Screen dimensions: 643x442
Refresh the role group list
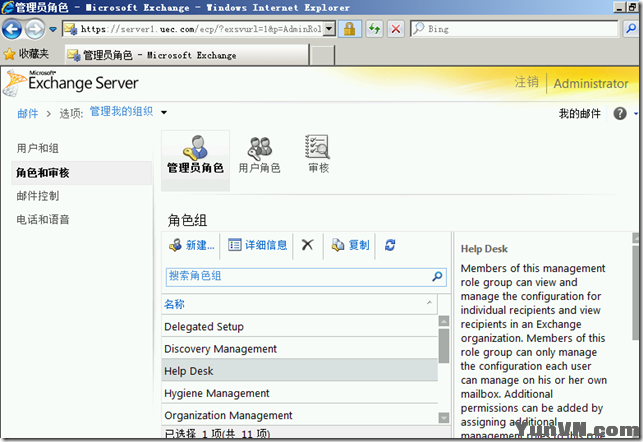point(390,245)
